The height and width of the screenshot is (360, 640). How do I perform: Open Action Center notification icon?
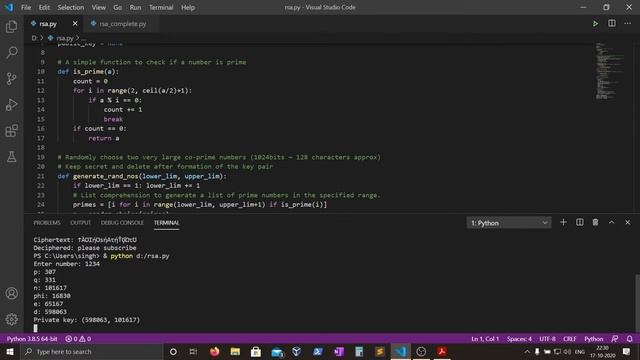click(x=627, y=351)
